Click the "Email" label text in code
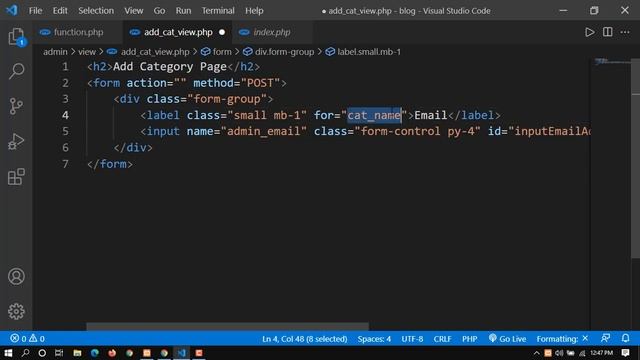This screenshot has width=640, height=360. (431, 115)
